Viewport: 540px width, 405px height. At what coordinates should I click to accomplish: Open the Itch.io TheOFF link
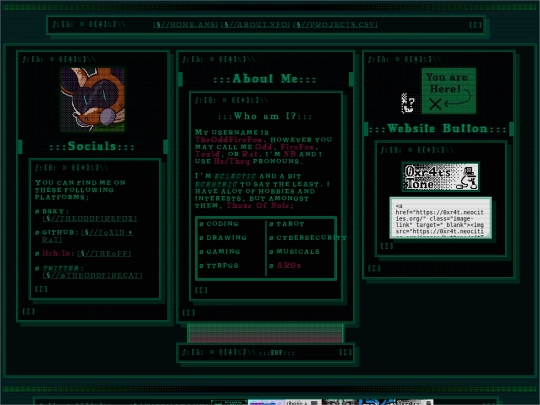(104, 253)
